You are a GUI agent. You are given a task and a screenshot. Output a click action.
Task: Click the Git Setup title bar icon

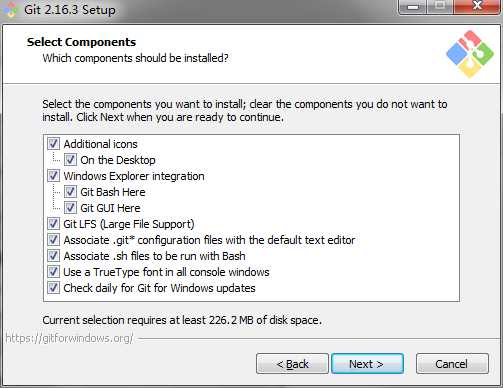tap(10, 9)
